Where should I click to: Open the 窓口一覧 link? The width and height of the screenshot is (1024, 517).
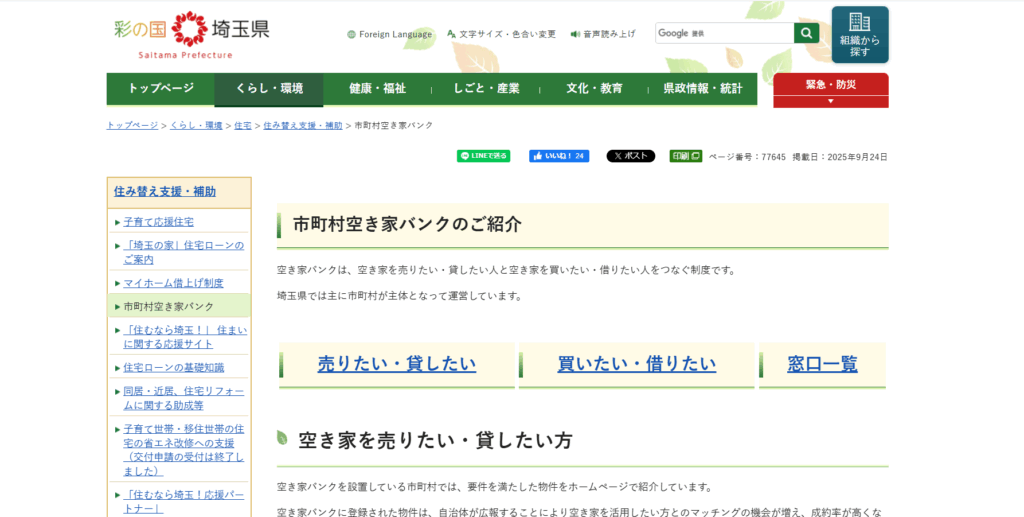[822, 364]
